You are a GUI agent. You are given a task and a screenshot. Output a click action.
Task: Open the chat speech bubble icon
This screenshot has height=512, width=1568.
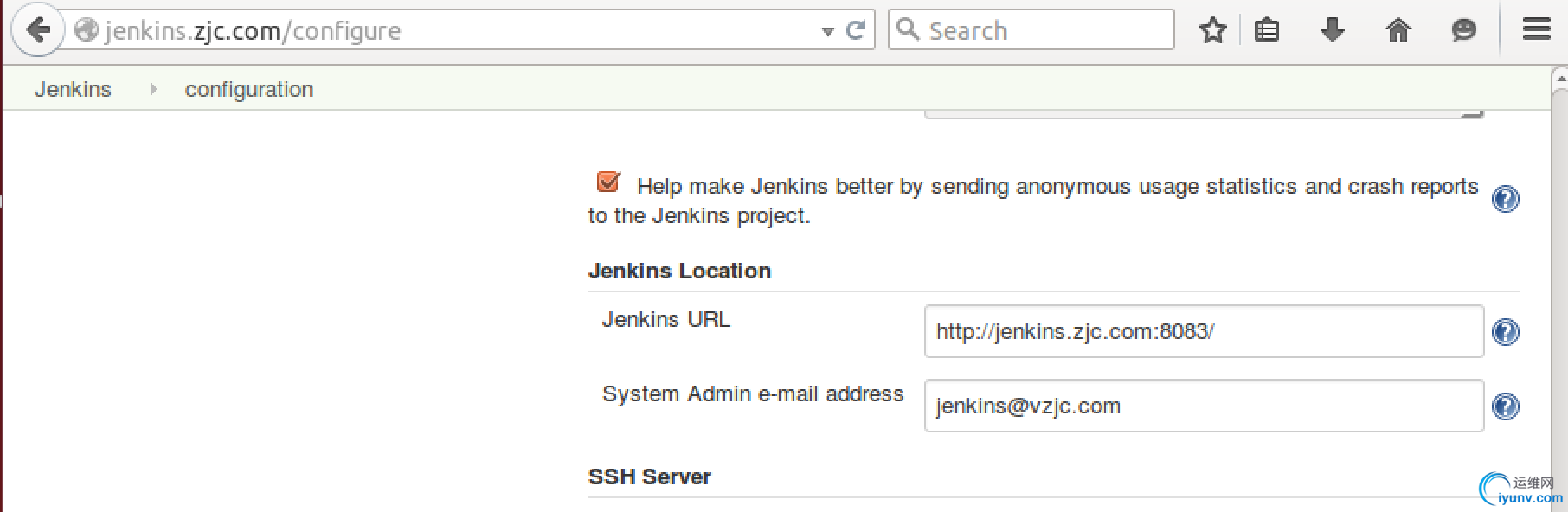click(1463, 30)
